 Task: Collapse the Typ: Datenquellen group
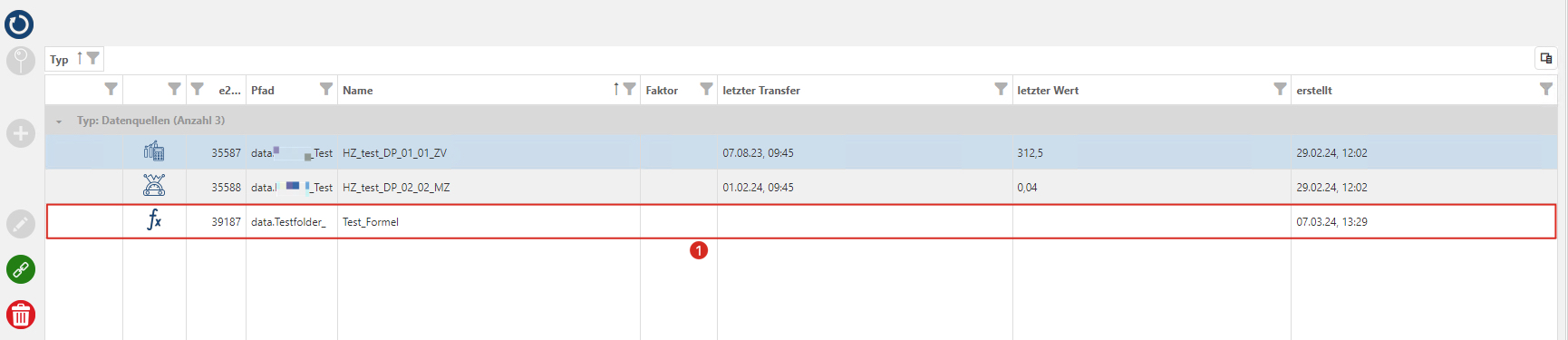pyautogui.click(x=59, y=121)
